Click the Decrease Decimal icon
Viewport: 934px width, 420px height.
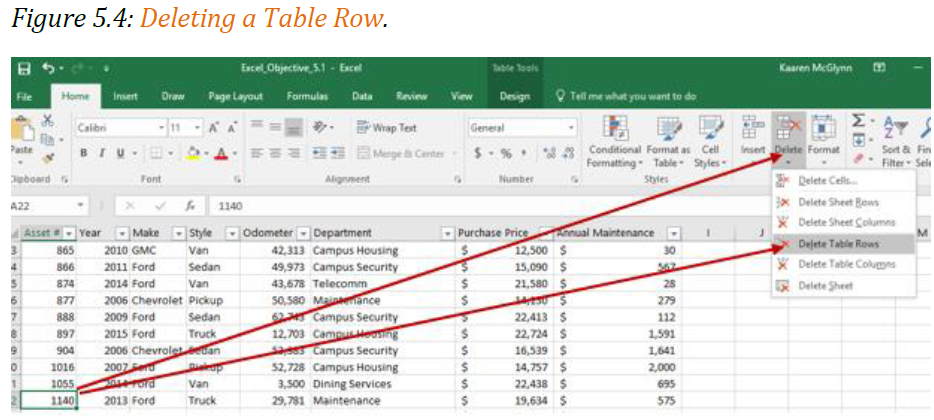(x=566, y=154)
